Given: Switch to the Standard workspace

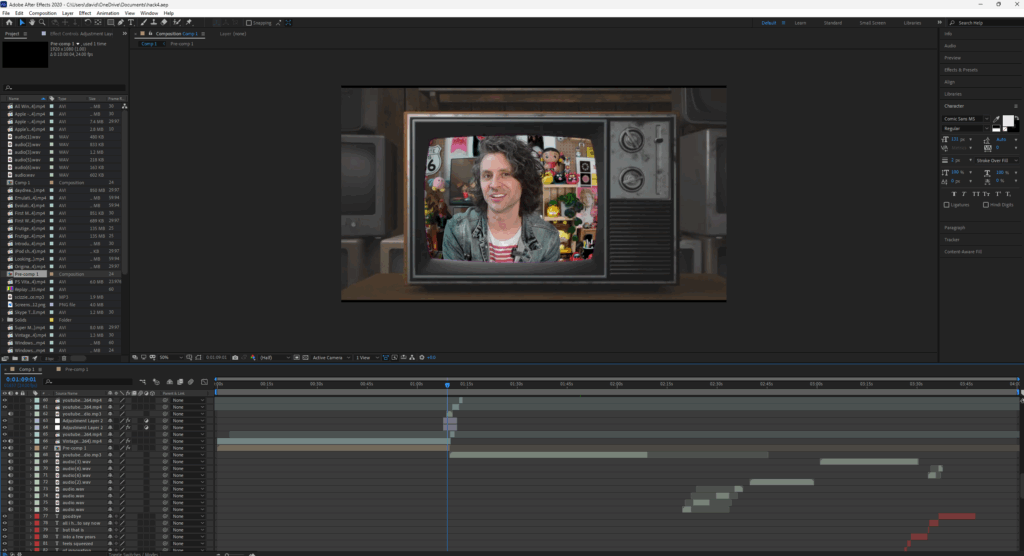Looking at the screenshot, I should pos(833,23).
